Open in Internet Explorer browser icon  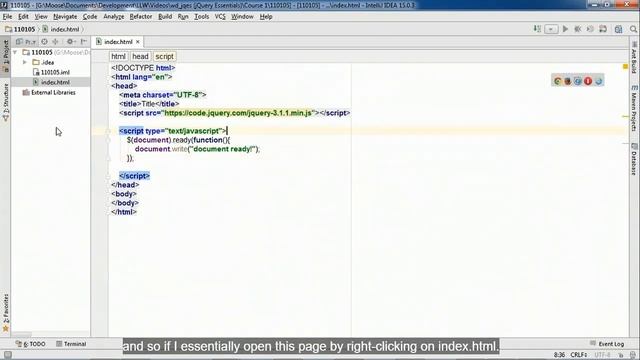click(598, 81)
